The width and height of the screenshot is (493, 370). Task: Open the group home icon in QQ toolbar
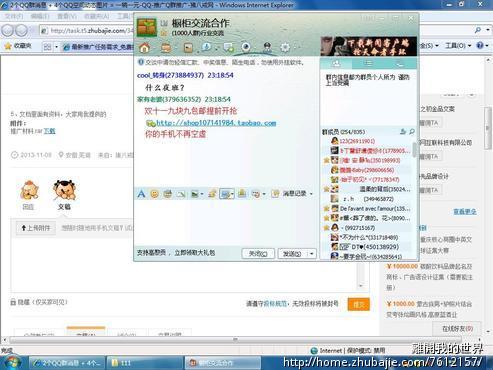tap(145, 48)
